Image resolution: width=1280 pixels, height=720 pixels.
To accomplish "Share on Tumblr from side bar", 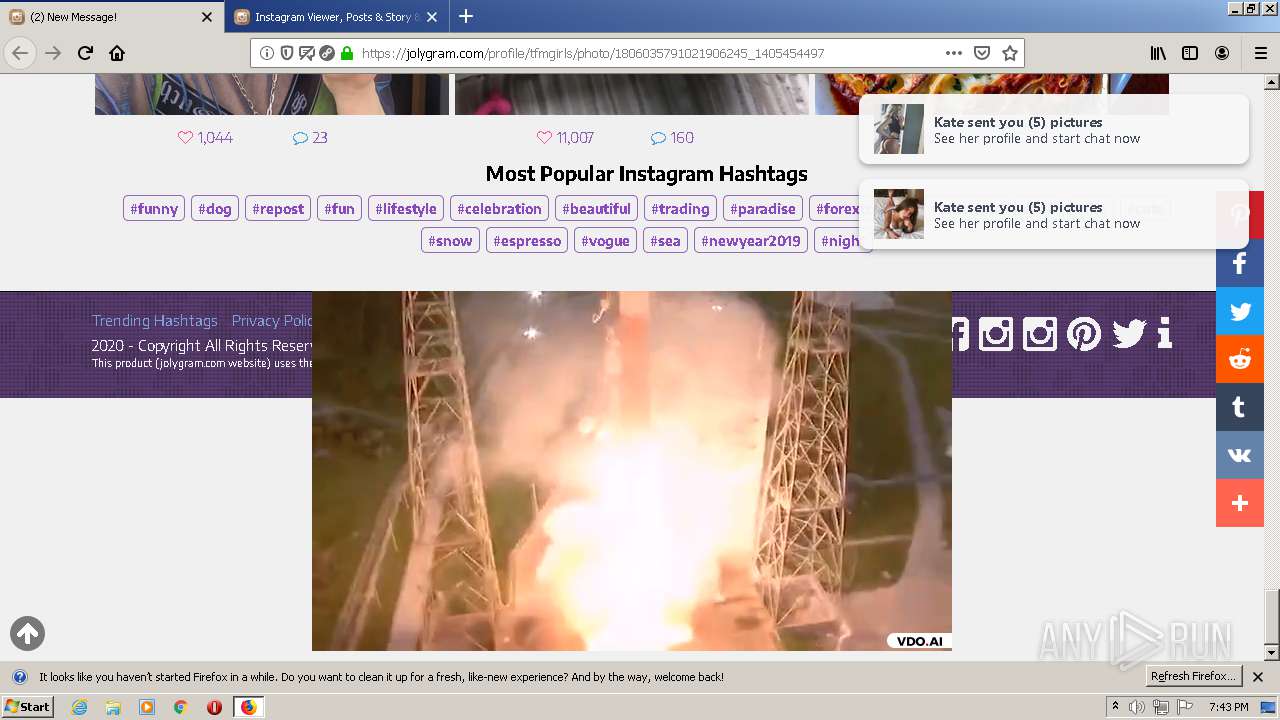I will coord(1240,408).
